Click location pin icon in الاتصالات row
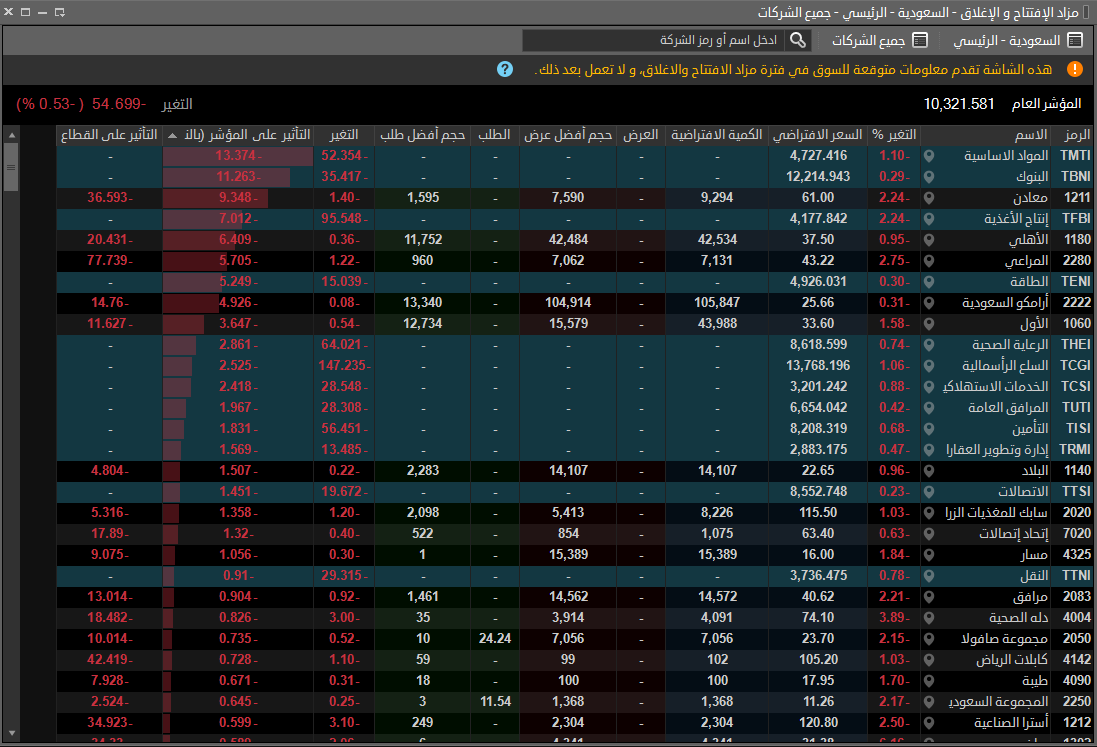The image size is (1097, 747). coord(928,492)
